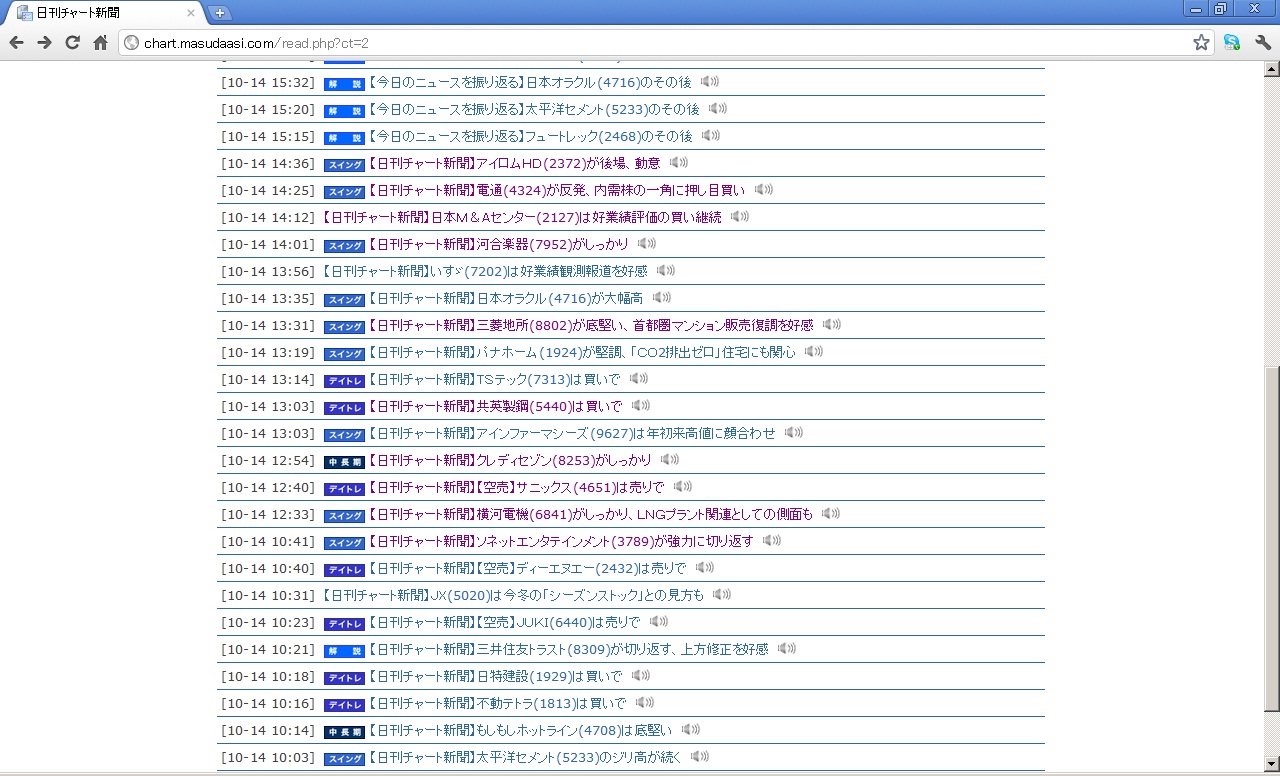Open a new browser tab
Image resolution: width=1280 pixels, height=776 pixels.
pos(219,13)
